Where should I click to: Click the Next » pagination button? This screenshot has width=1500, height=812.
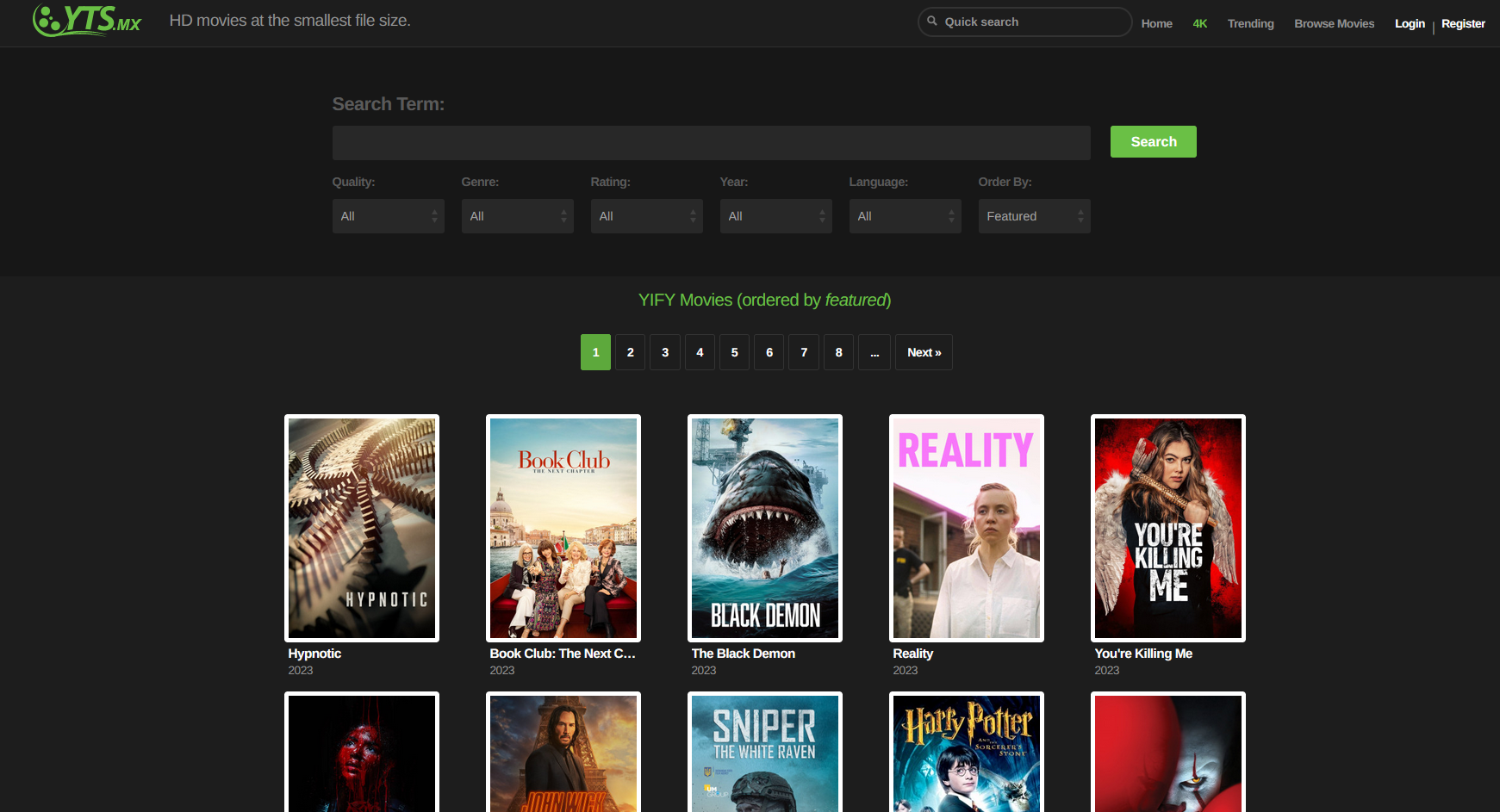pos(924,352)
